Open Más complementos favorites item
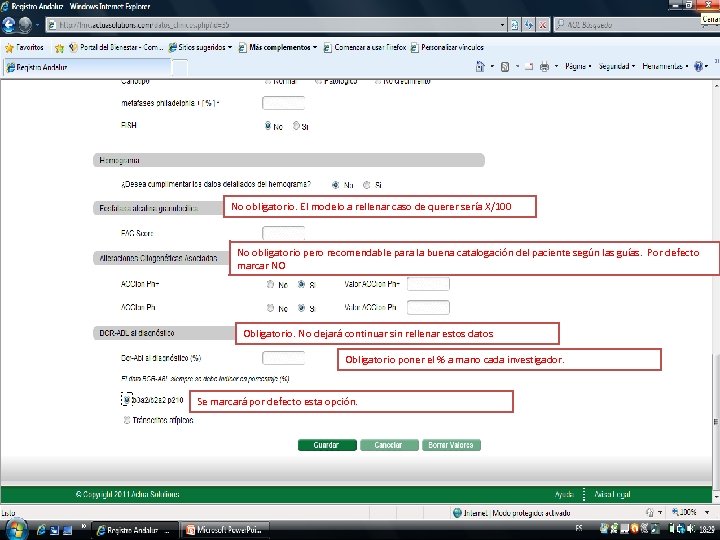 tap(278, 47)
